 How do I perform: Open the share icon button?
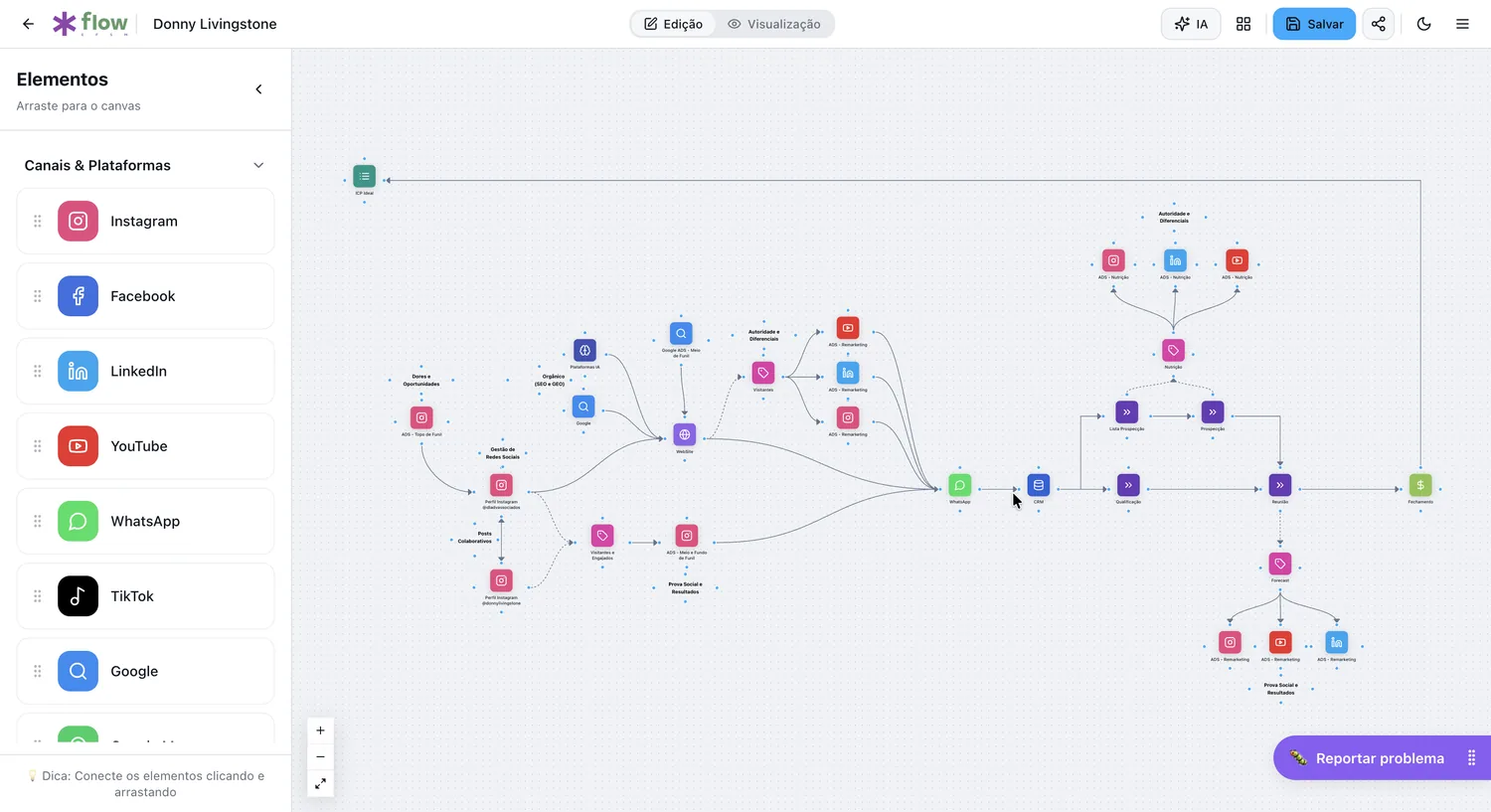pos(1379,24)
